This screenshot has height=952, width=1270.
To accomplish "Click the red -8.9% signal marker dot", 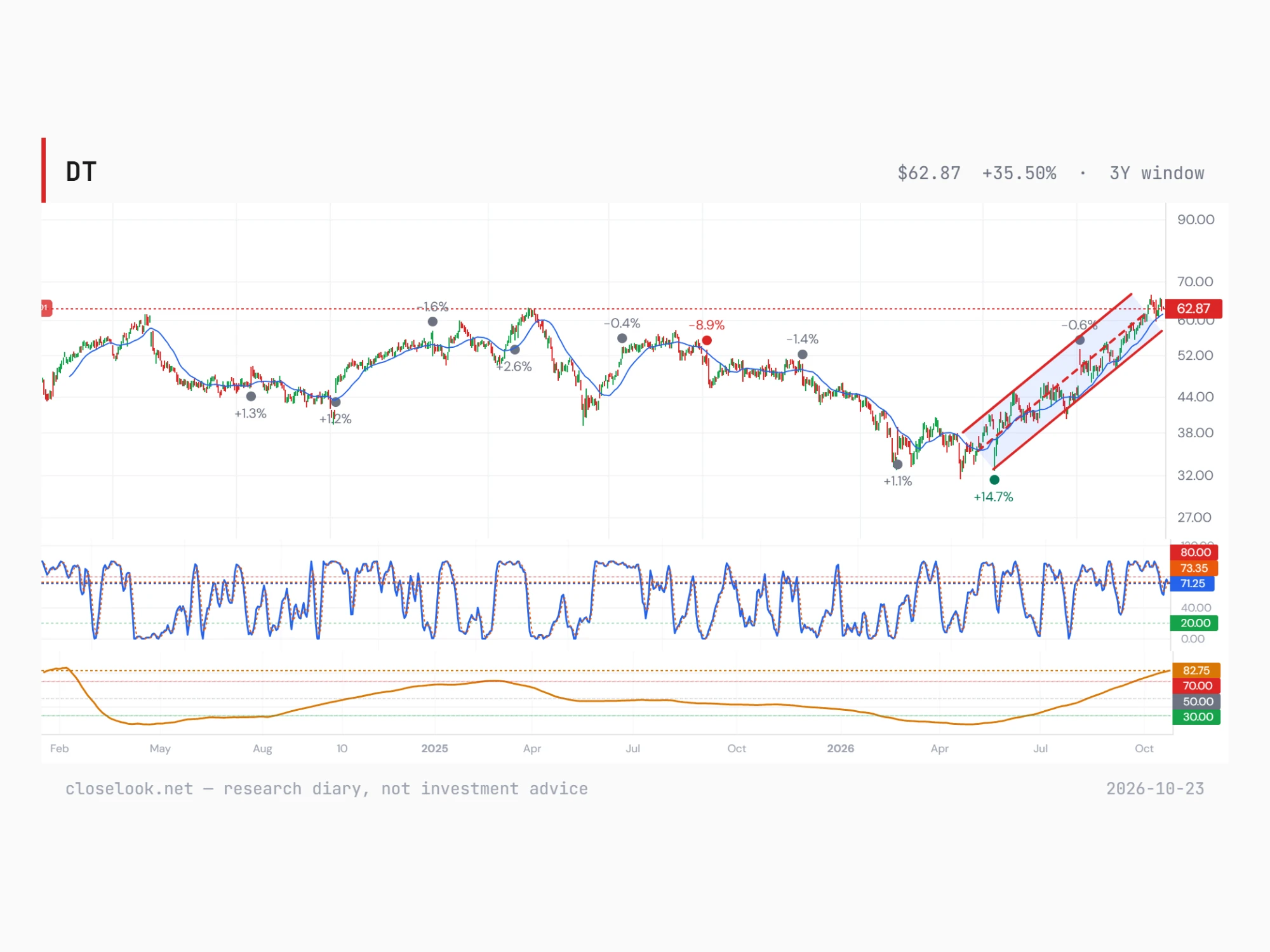I will tap(707, 341).
